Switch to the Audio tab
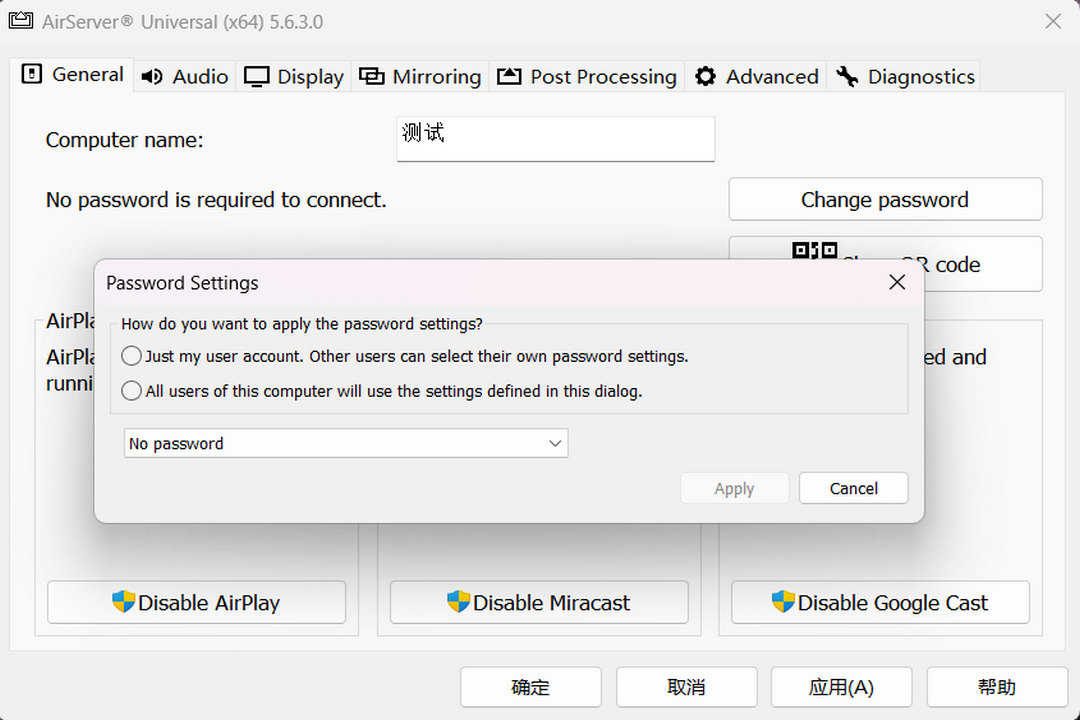1080x720 pixels. (x=183, y=75)
